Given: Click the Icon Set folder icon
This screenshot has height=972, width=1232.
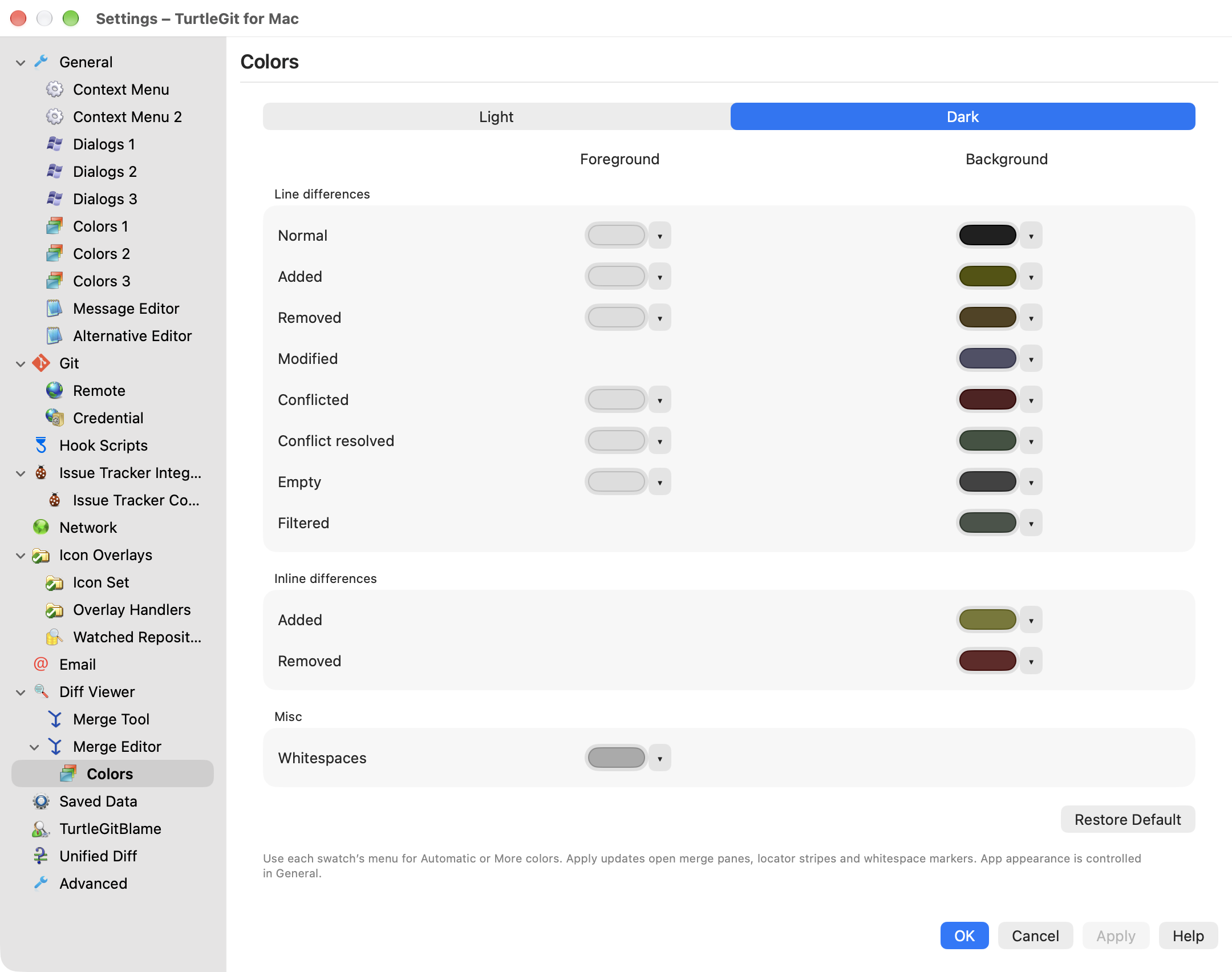Looking at the screenshot, I should click(x=55, y=582).
